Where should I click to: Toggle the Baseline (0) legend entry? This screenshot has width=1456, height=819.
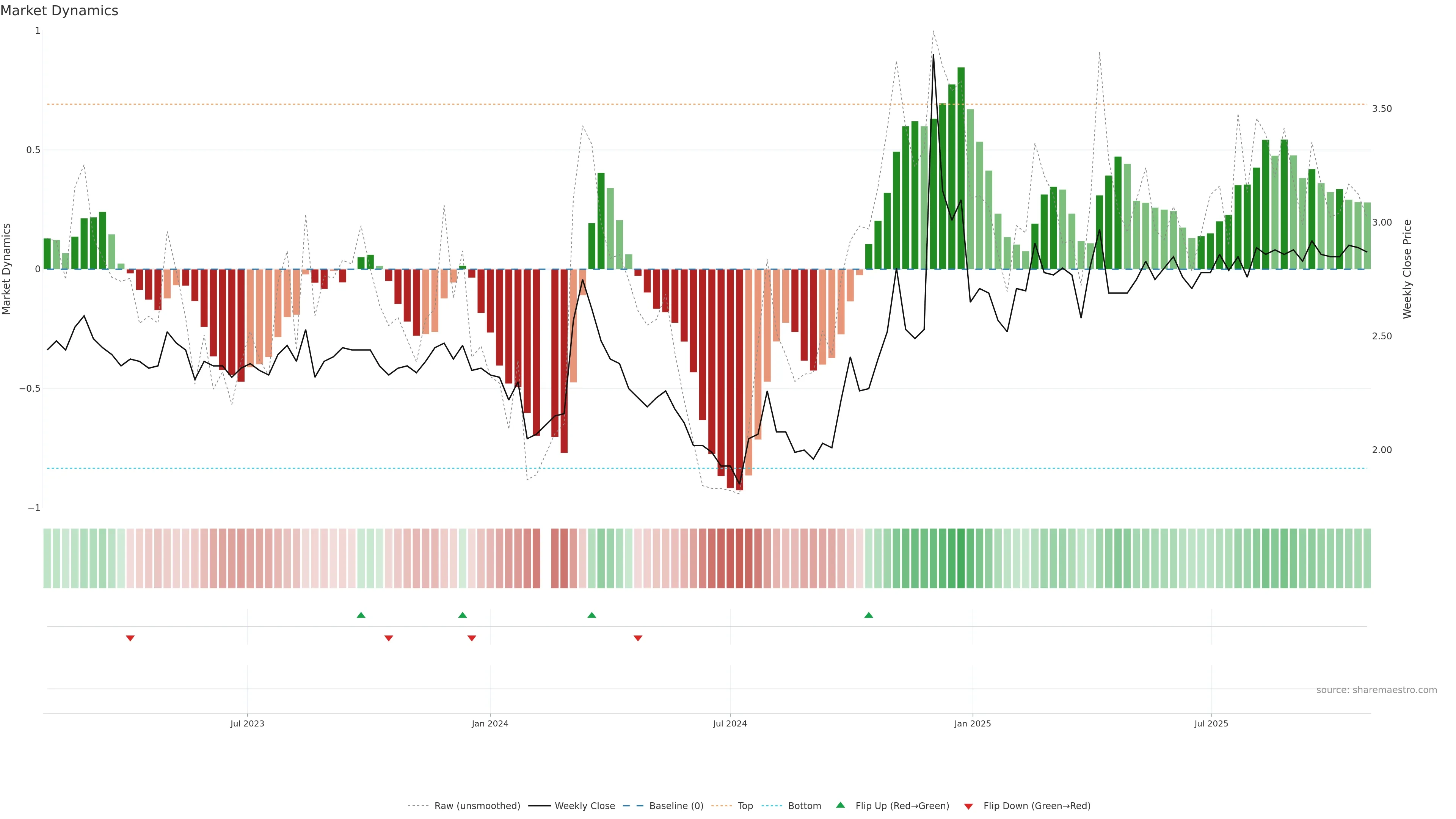coord(676,806)
